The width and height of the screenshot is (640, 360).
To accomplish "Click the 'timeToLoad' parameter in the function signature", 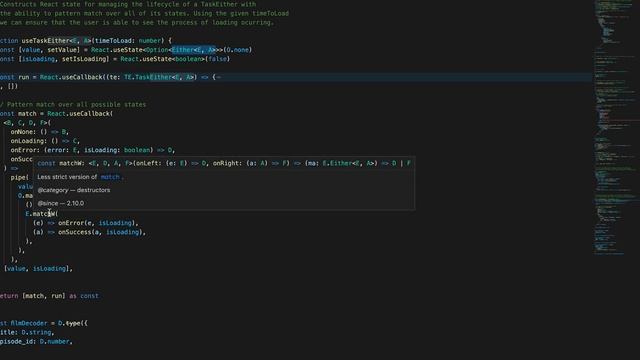I will pos(113,41).
